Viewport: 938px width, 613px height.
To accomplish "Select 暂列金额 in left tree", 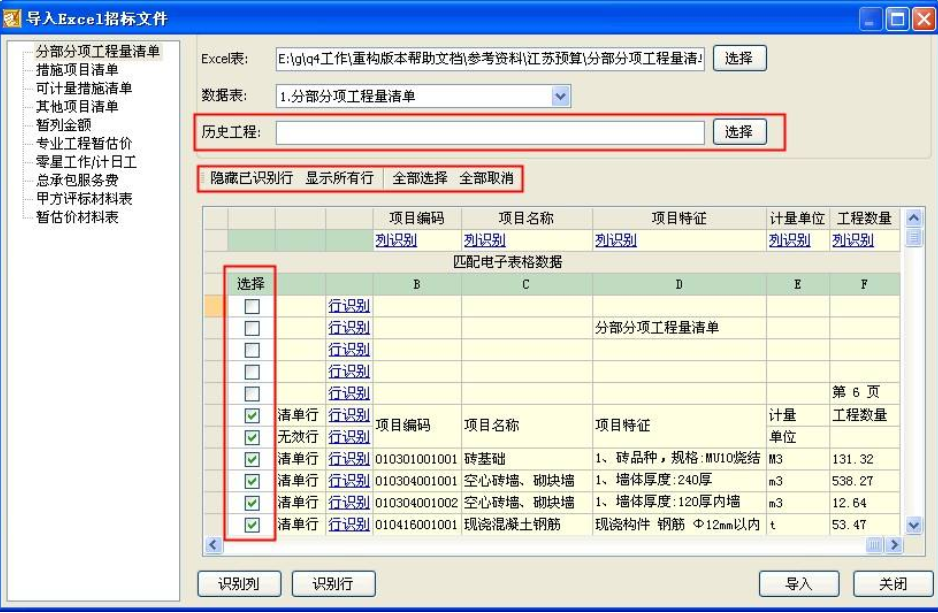I will [63, 125].
